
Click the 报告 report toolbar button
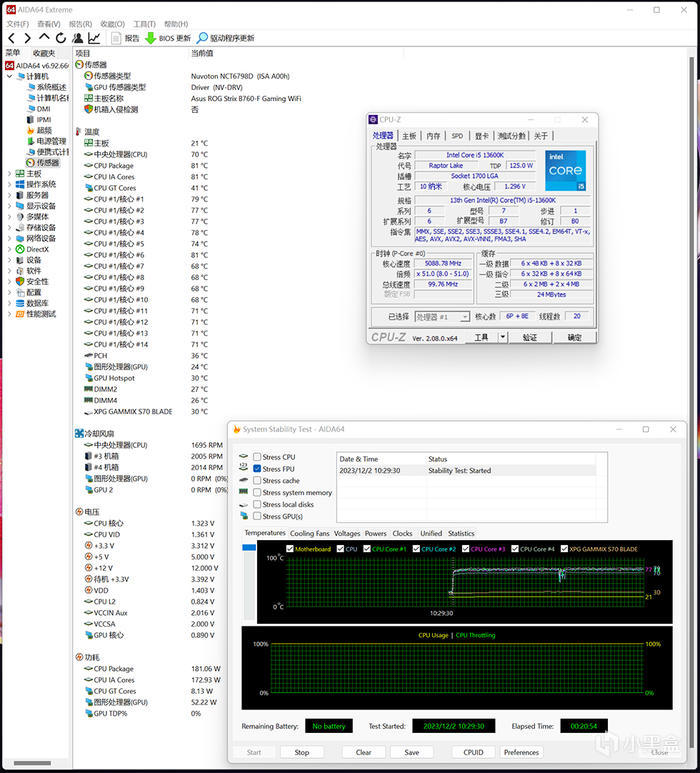click(x=125, y=38)
